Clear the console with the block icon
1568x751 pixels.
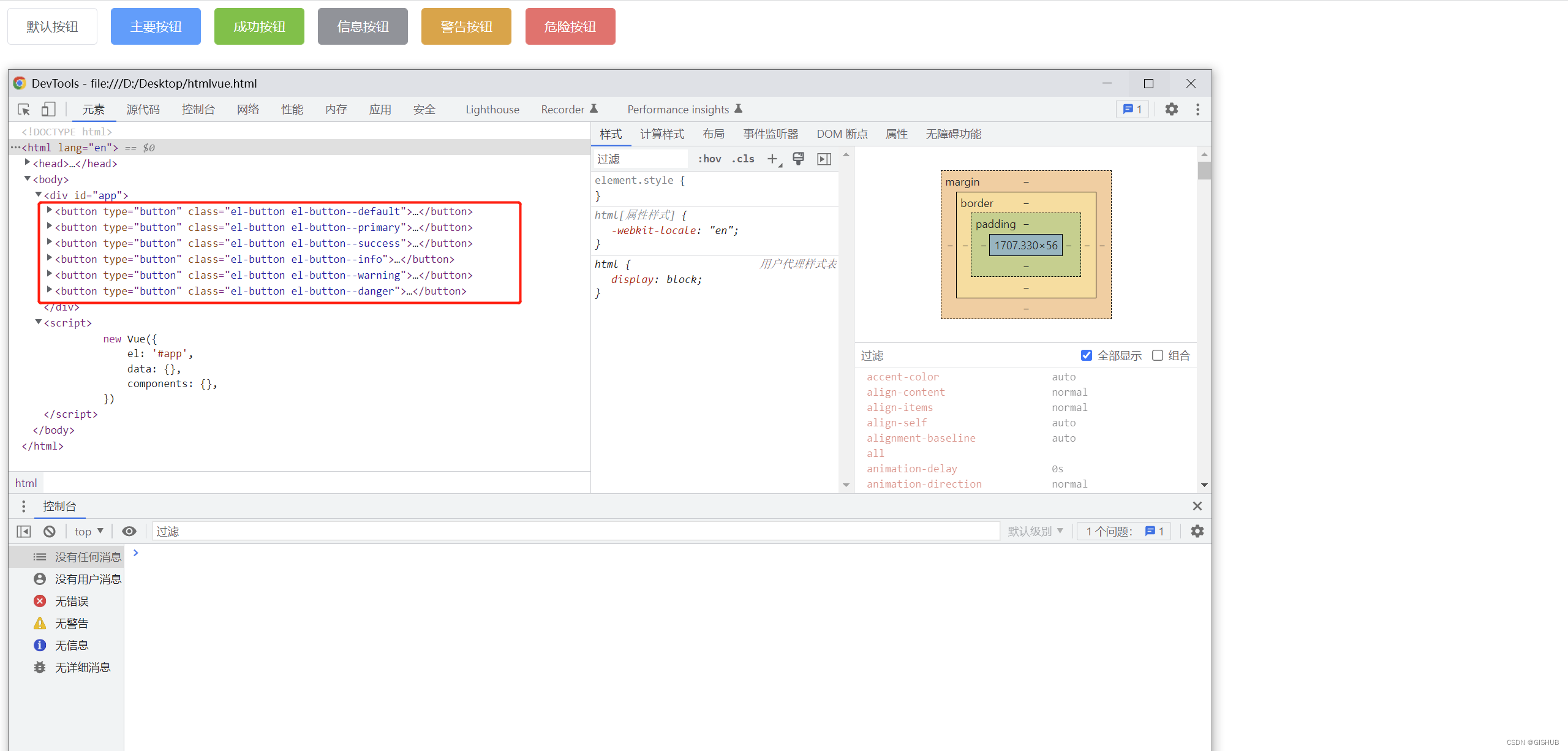point(49,531)
